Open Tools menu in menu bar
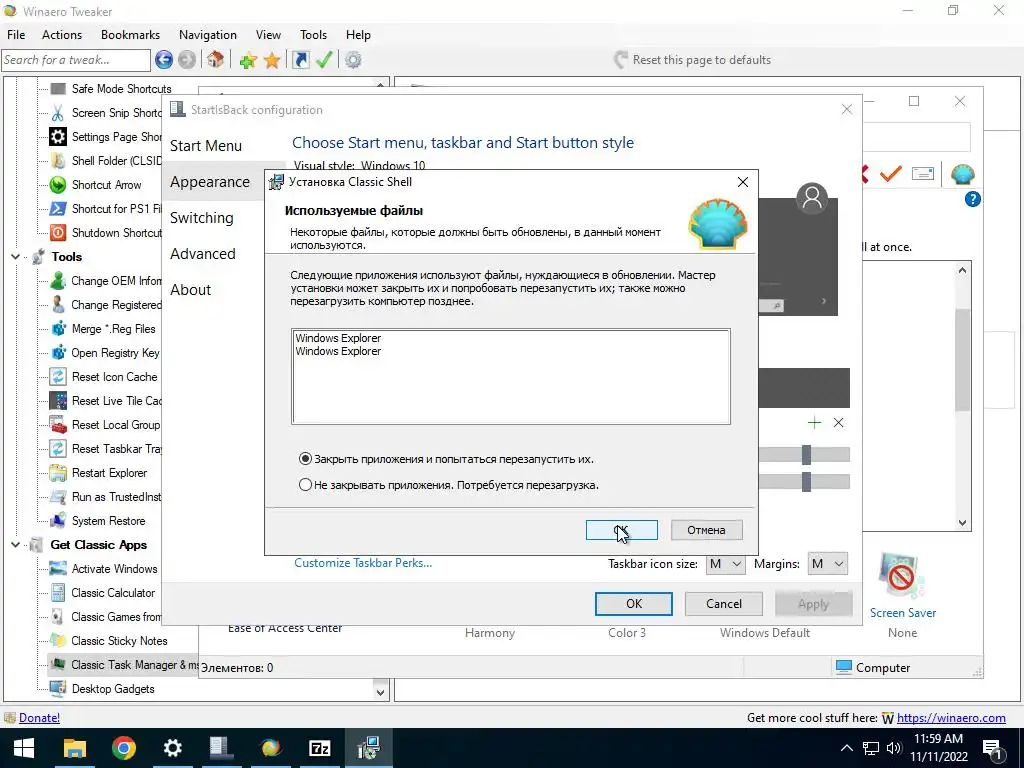The width and height of the screenshot is (1024, 768). click(313, 35)
